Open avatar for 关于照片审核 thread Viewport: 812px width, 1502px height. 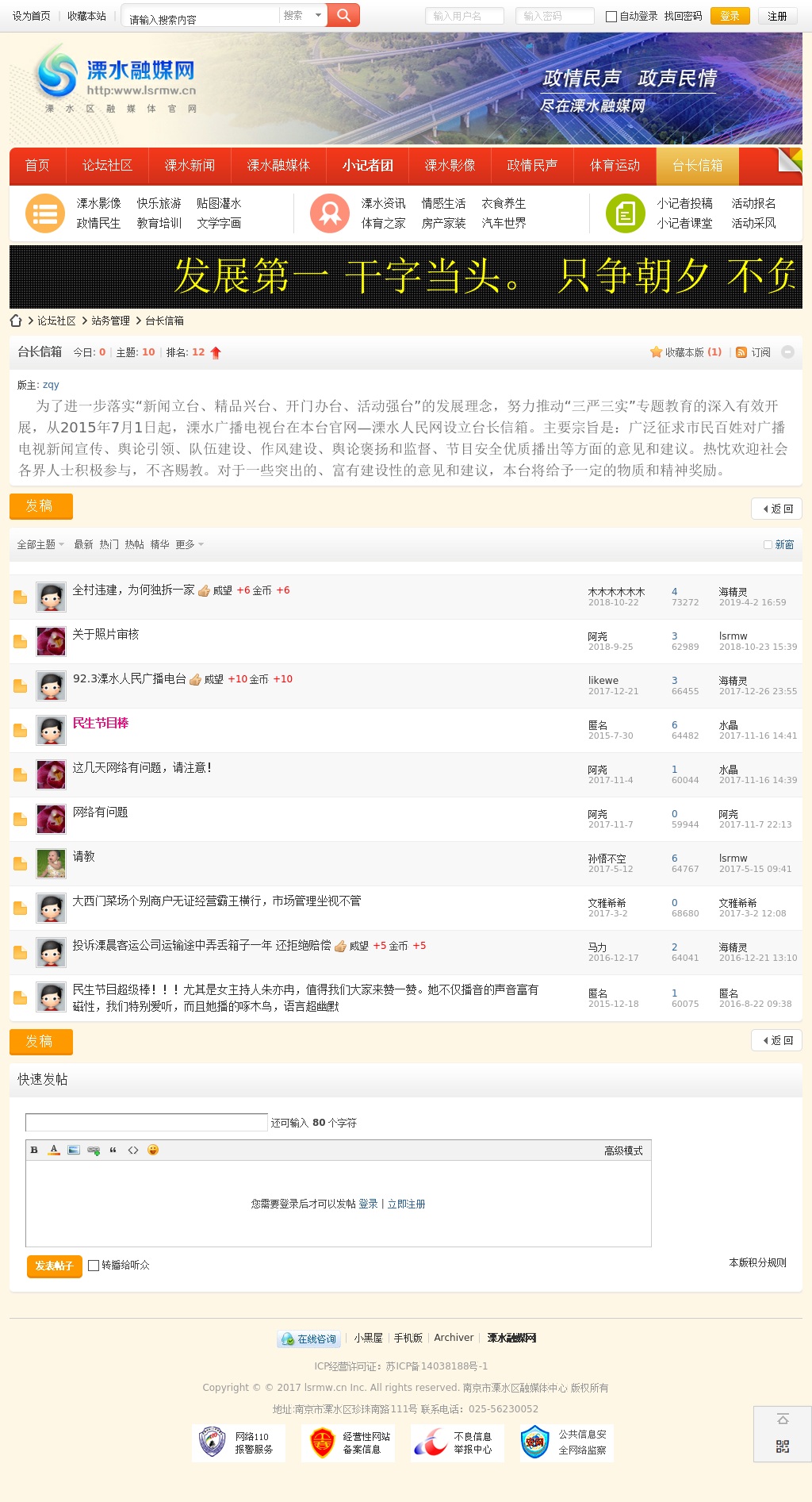click(x=51, y=641)
